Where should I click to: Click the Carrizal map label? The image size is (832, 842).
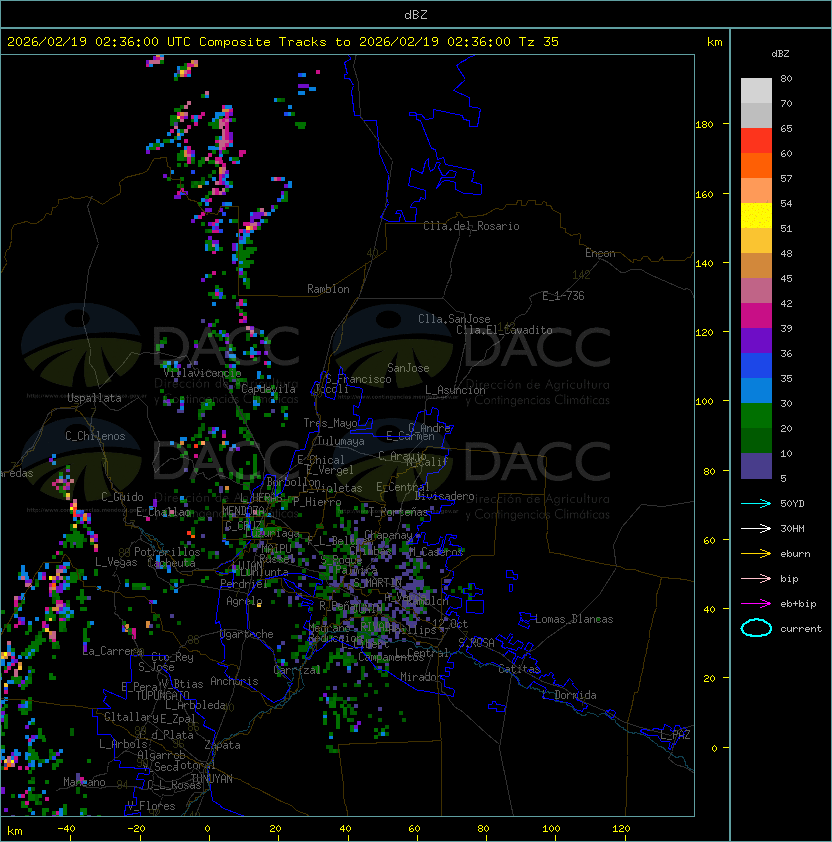coord(297,670)
